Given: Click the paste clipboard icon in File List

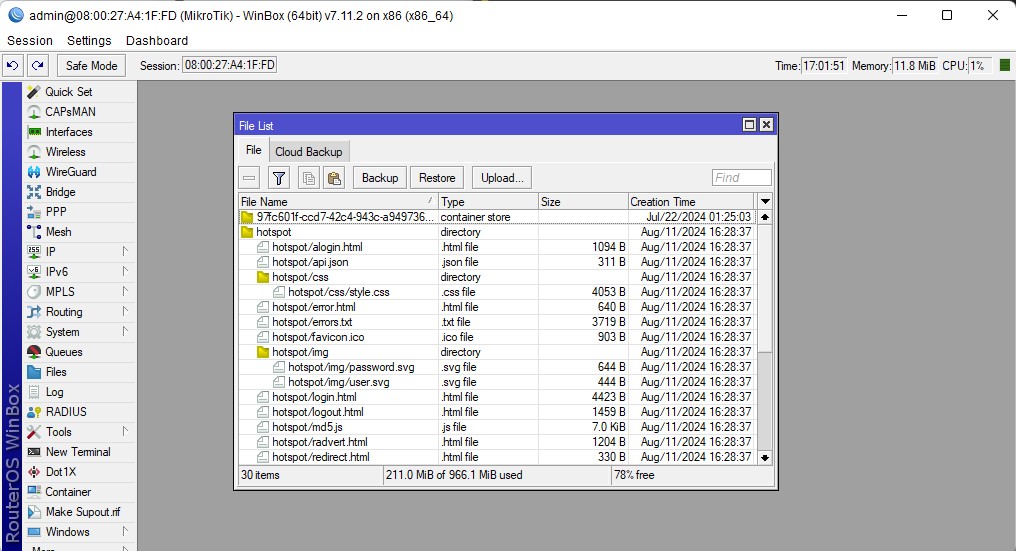Looking at the screenshot, I should [334, 178].
